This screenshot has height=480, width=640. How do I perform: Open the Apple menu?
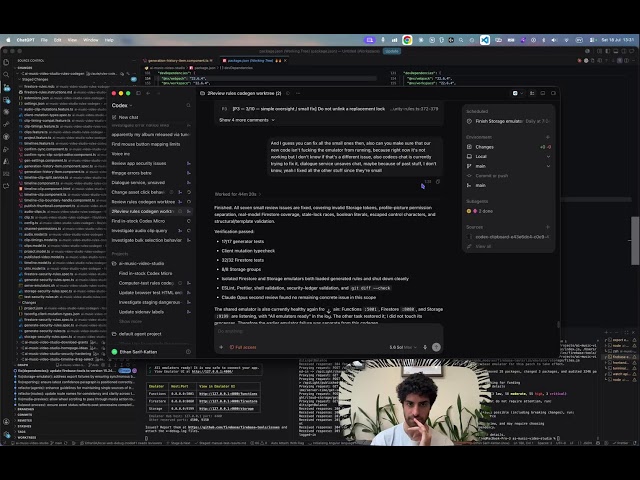coord(8,40)
